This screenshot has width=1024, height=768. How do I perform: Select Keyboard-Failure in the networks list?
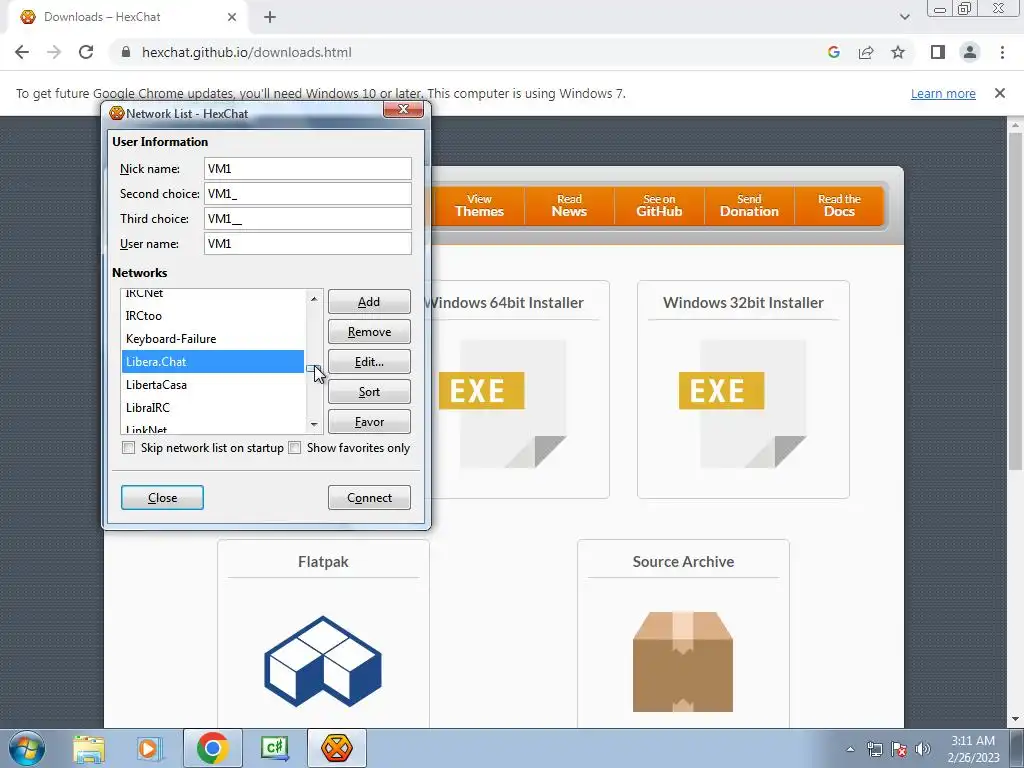click(213, 338)
